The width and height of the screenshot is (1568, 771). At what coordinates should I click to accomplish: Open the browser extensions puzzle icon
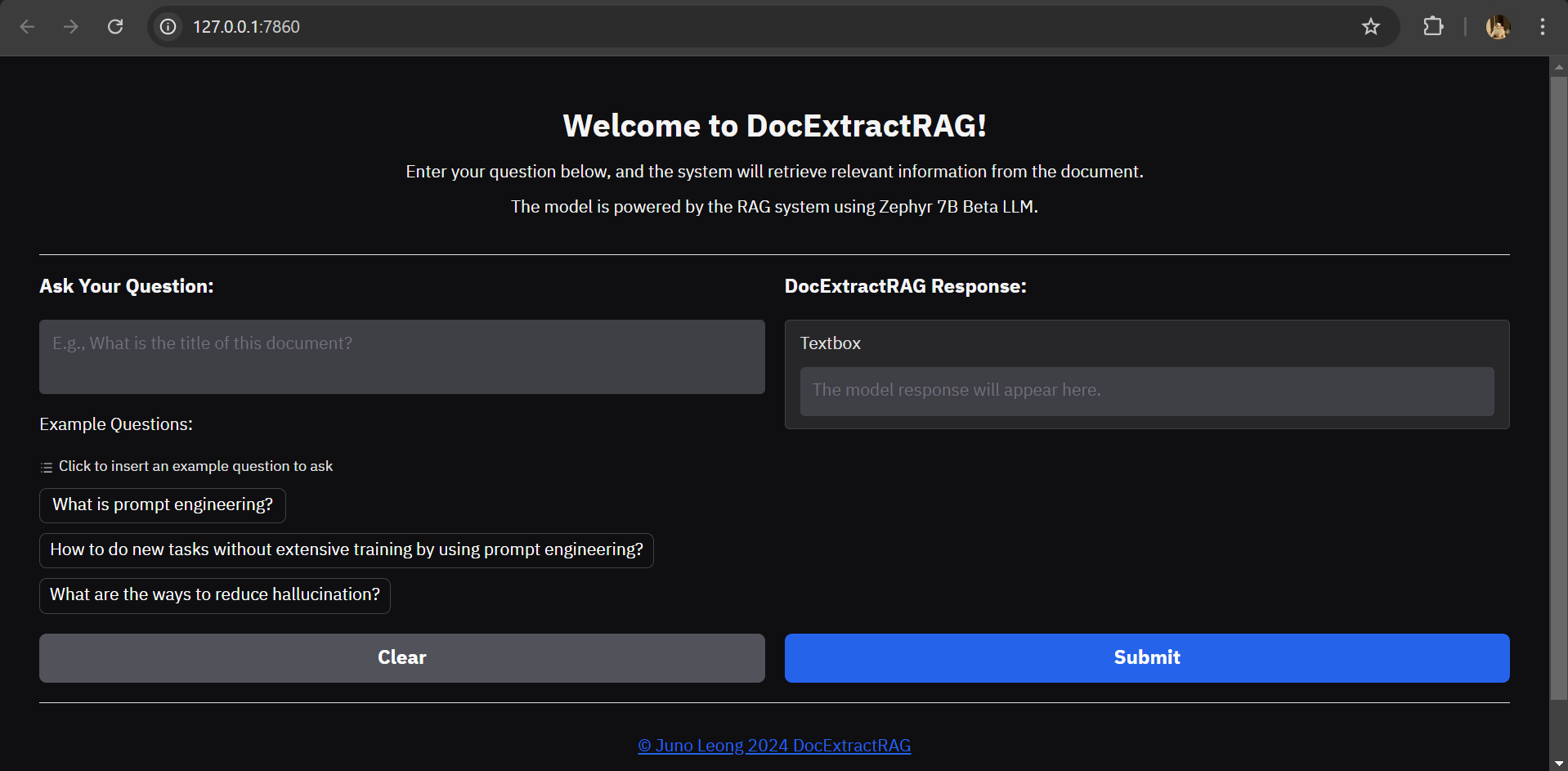[1433, 27]
